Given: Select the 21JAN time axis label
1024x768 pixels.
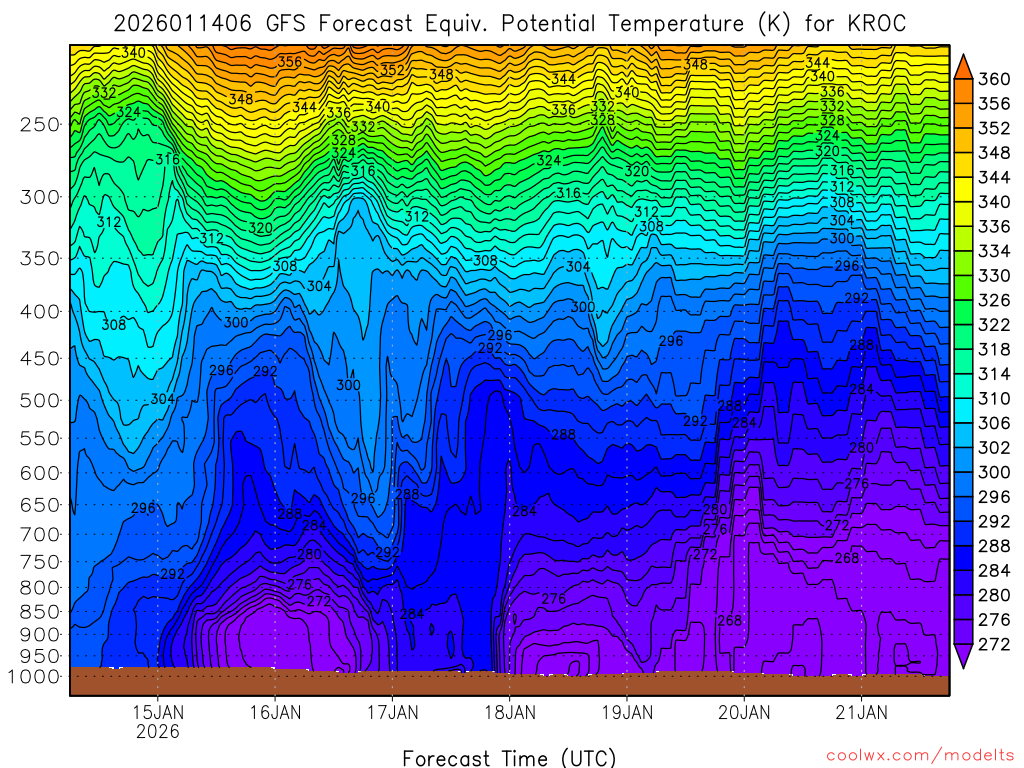Looking at the screenshot, I should coord(861,712).
